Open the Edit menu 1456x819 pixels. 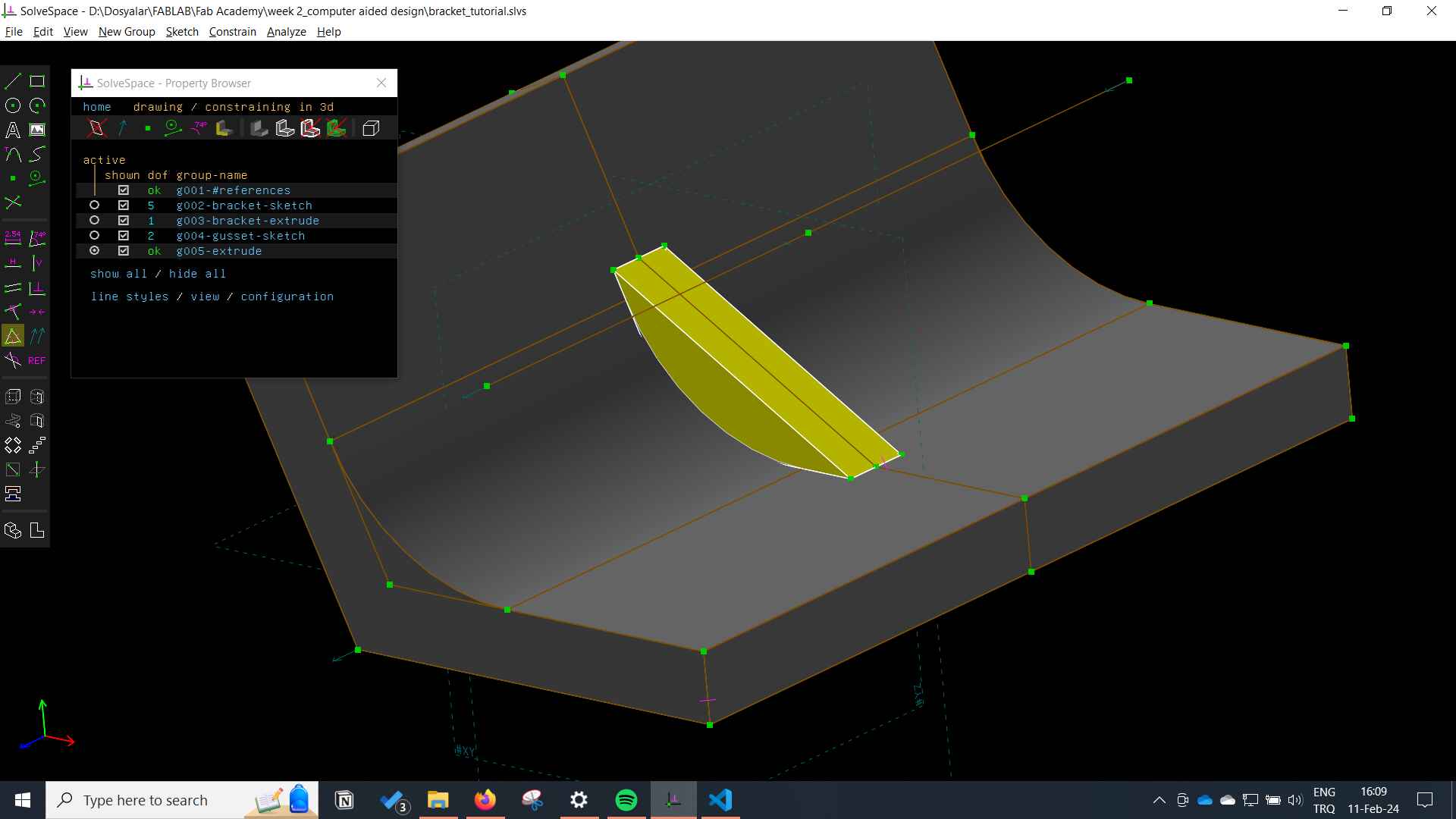coord(43,32)
